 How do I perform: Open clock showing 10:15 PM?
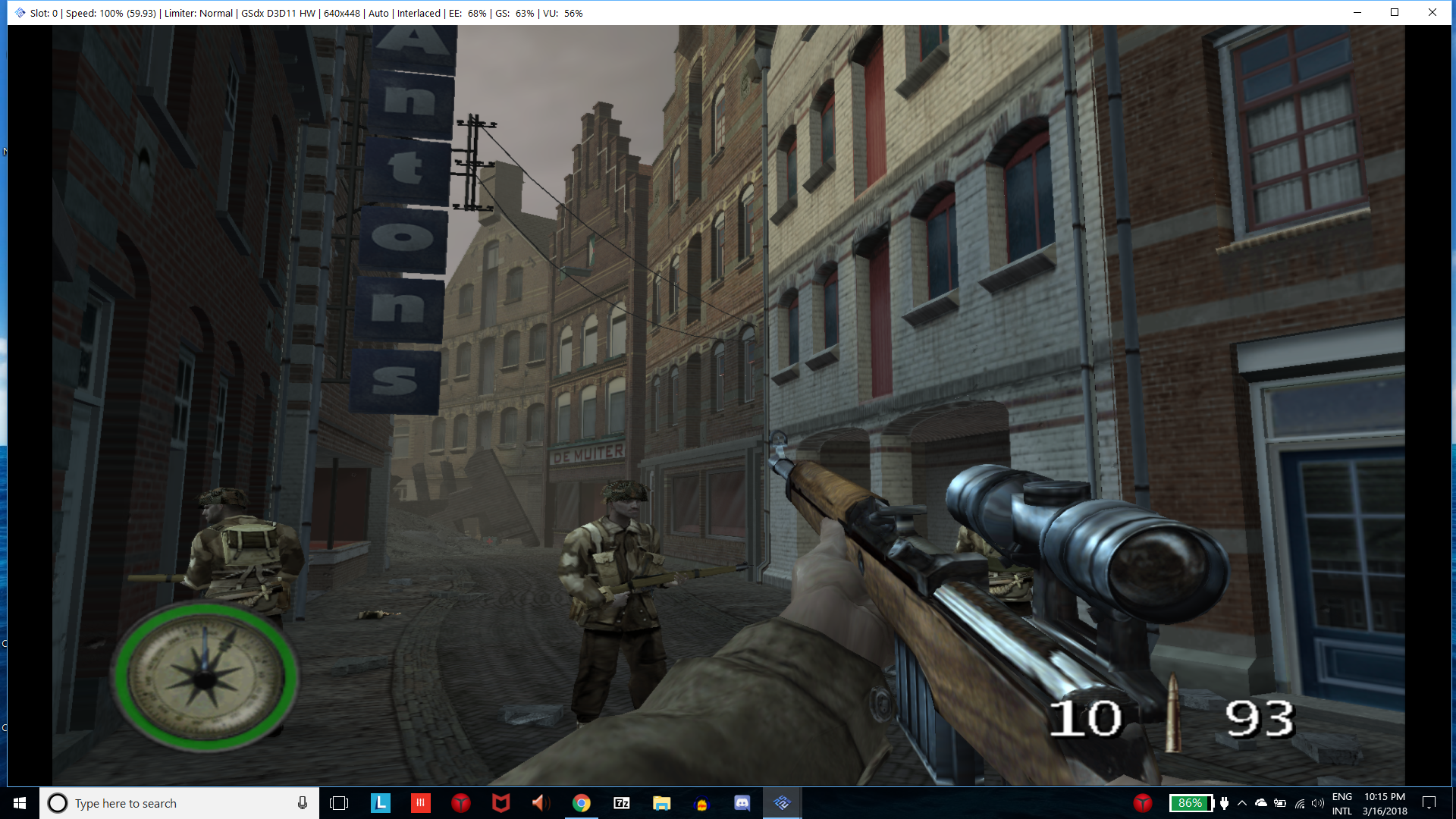tap(1385, 803)
